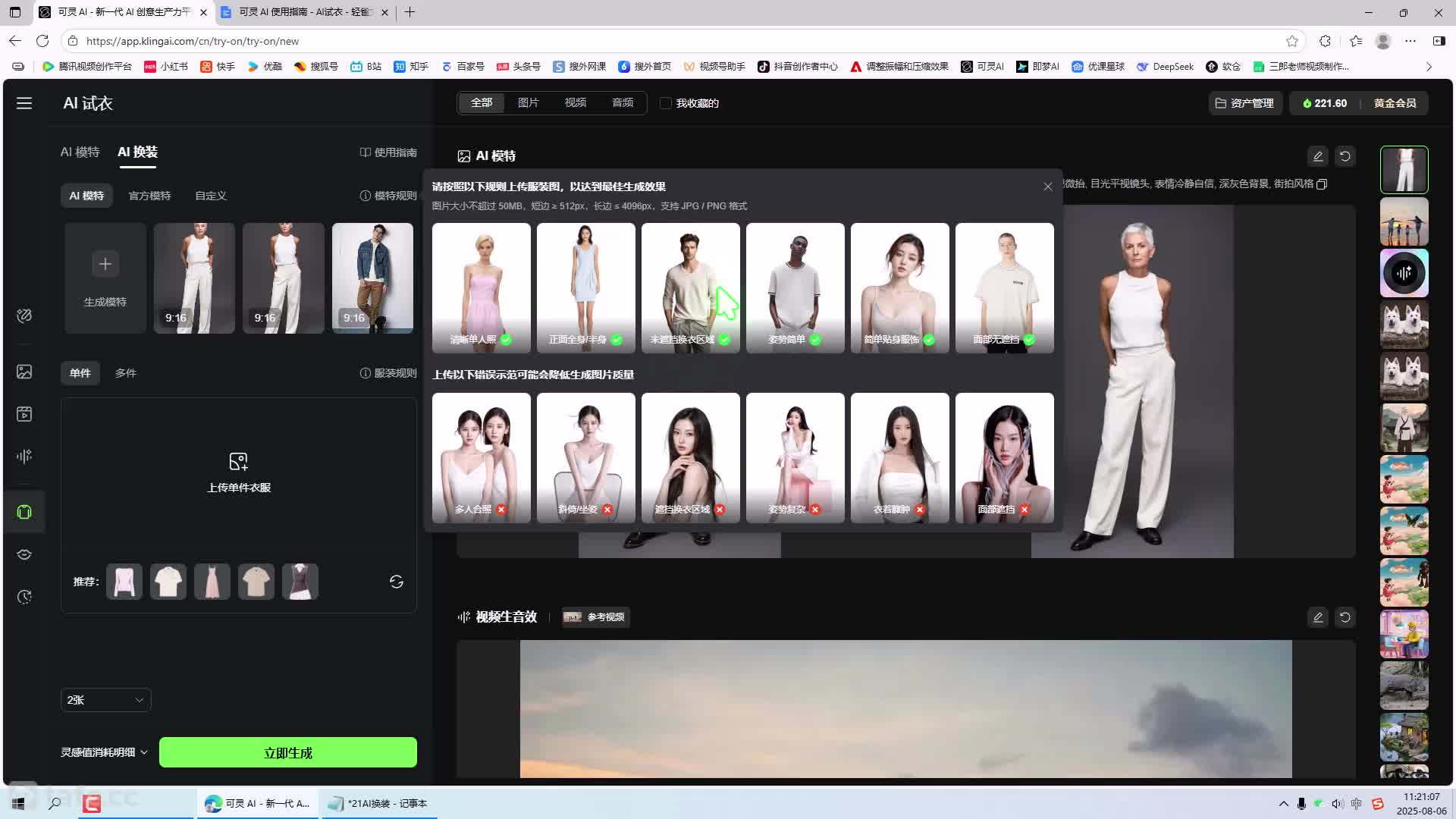Click the refresh recommended clothes icon
Viewport: 1456px width, 819px height.
tap(397, 582)
